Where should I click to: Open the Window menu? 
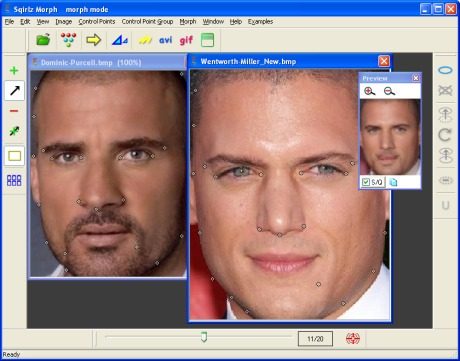tap(213, 22)
